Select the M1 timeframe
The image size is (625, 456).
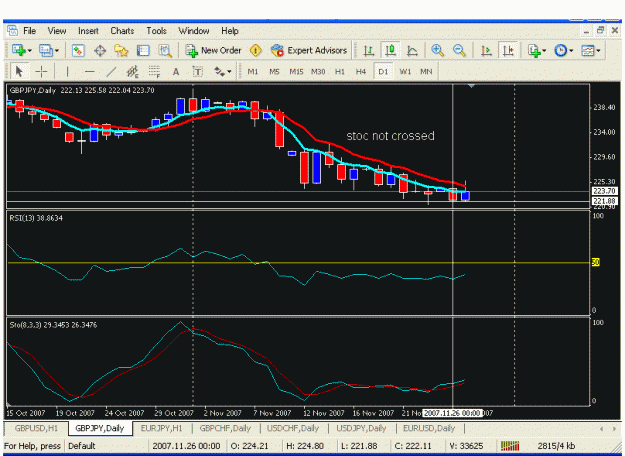coord(253,72)
